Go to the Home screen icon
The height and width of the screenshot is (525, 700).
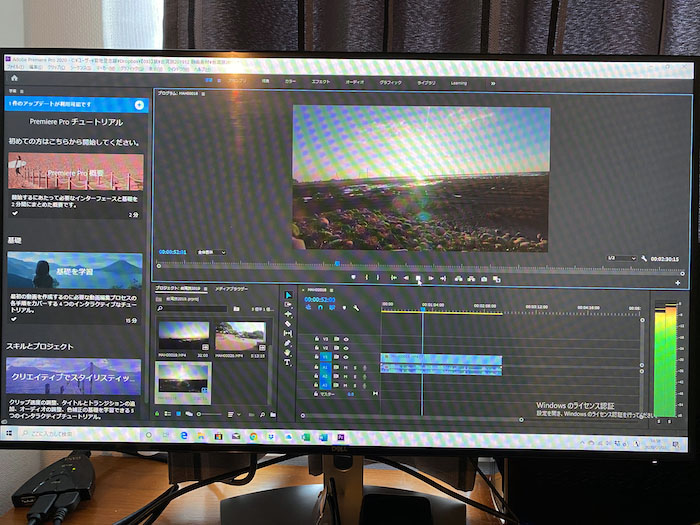tap(14, 78)
